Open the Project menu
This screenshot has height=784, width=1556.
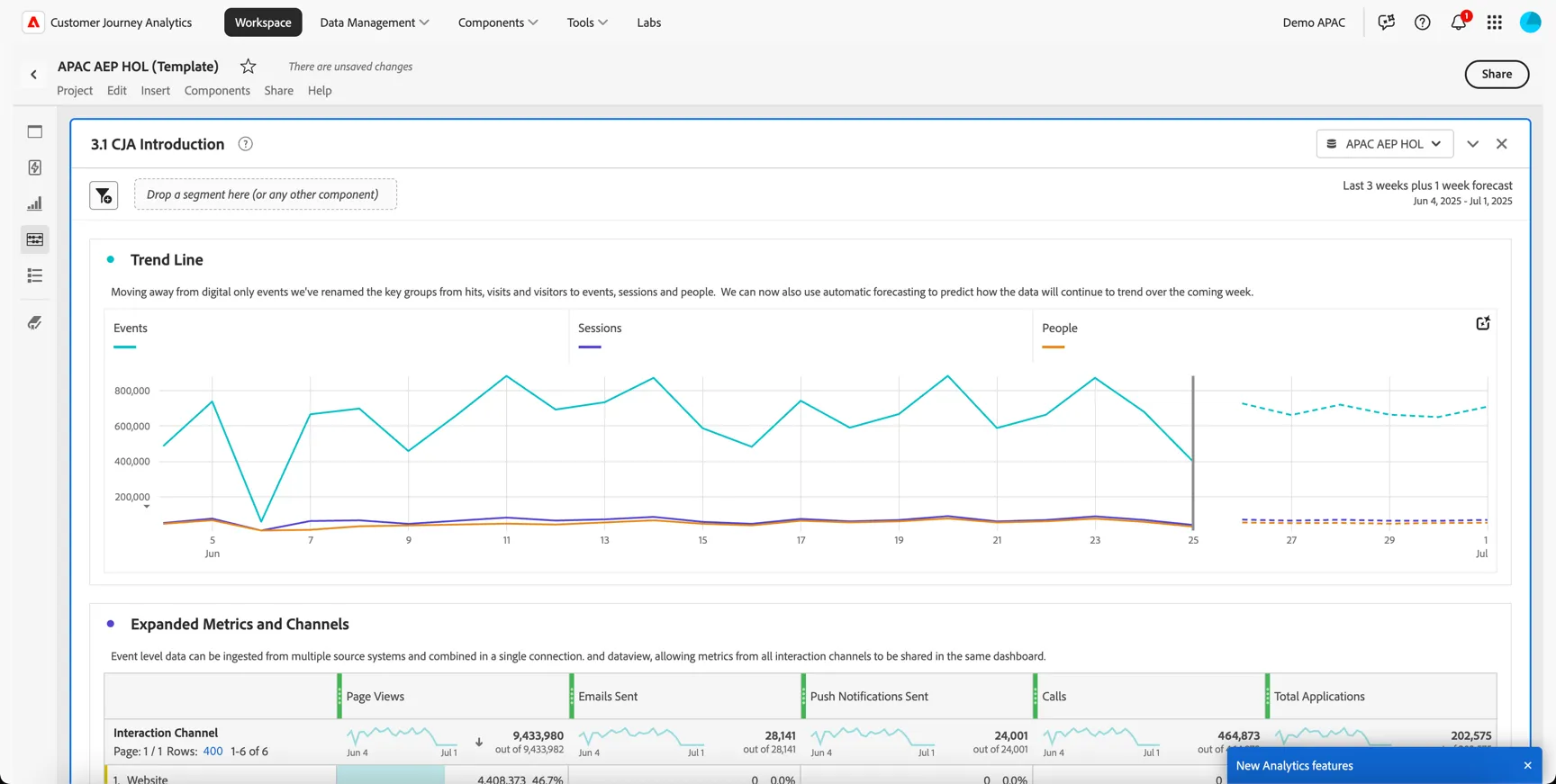(x=75, y=91)
